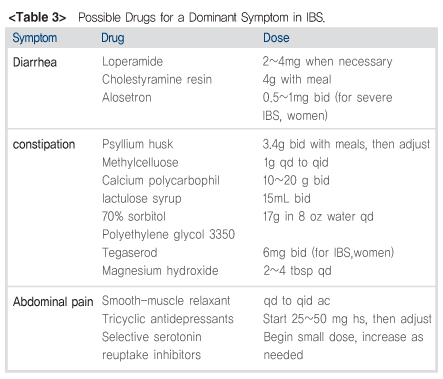Select the Diarrhea symptom cell
443x379 pixels.
(35, 62)
